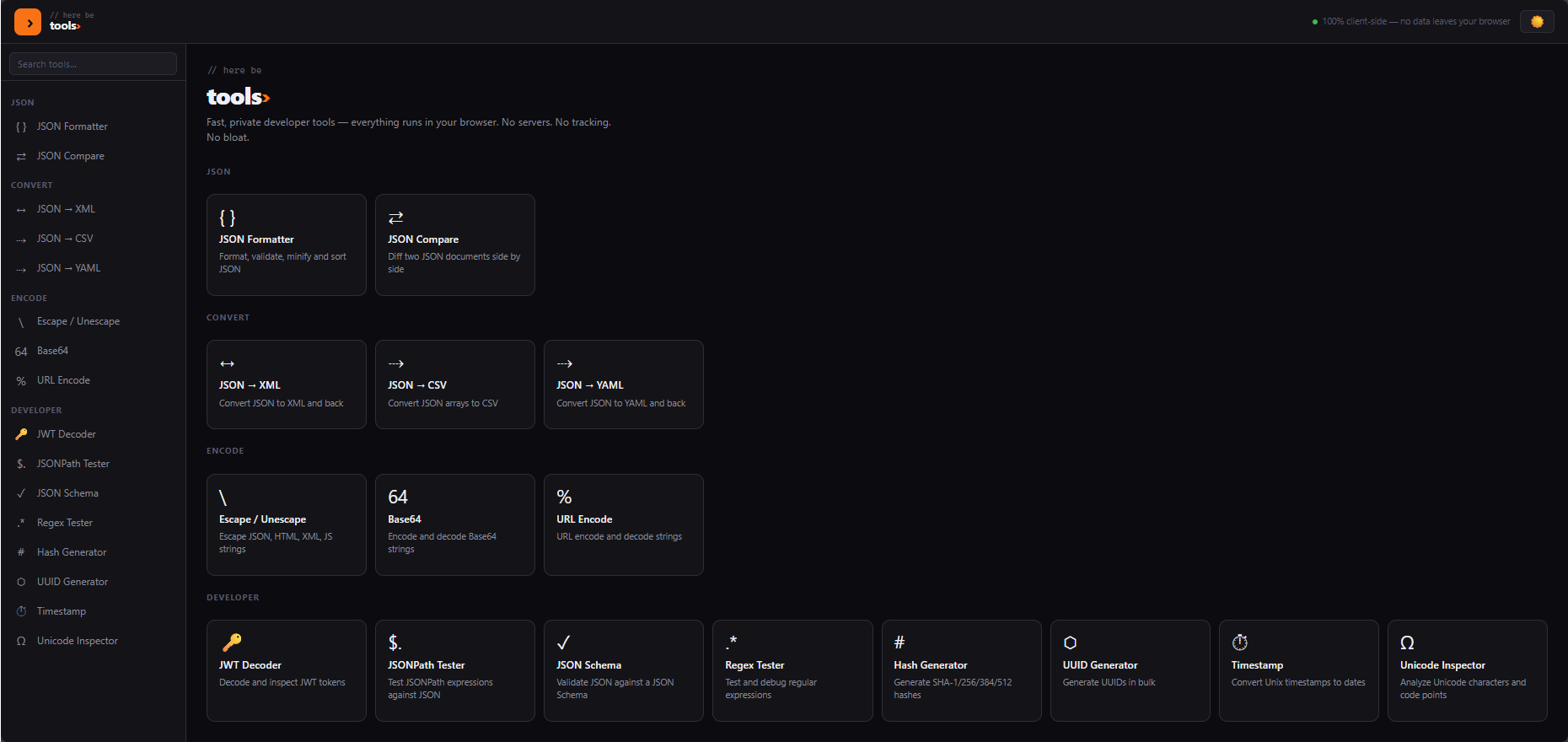The height and width of the screenshot is (742, 1568).
Task: Click 'Generate UUIDs in bulk' description
Action: click(1109, 682)
